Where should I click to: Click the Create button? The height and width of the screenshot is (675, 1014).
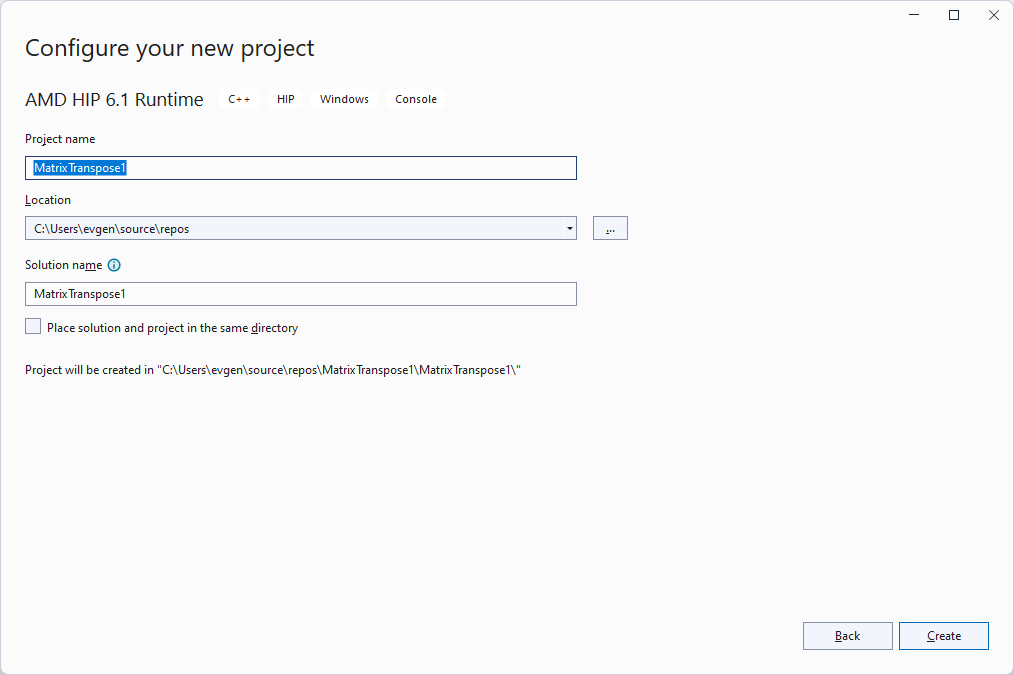(943, 636)
